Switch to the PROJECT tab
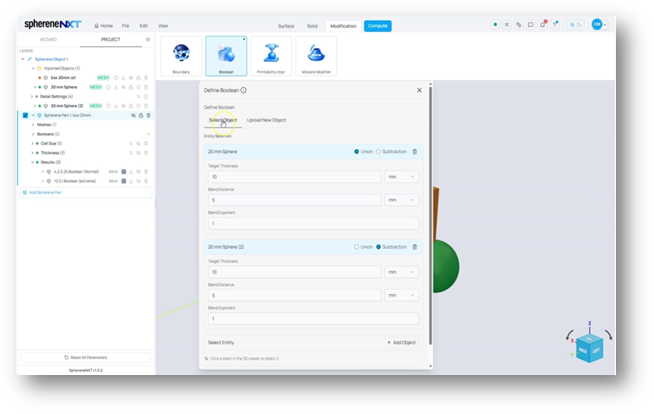Image resolution: width=654 pixels, height=414 pixels. point(111,40)
